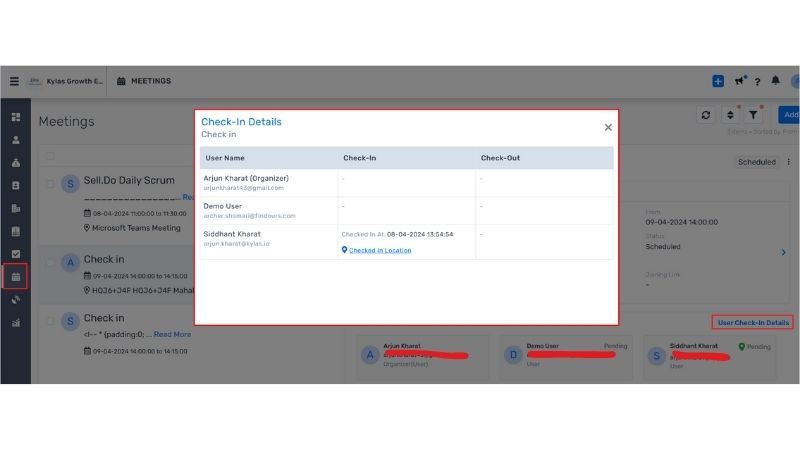
Task: Click avatar S of Check in with Read More
Action: pyautogui.click(x=70, y=321)
